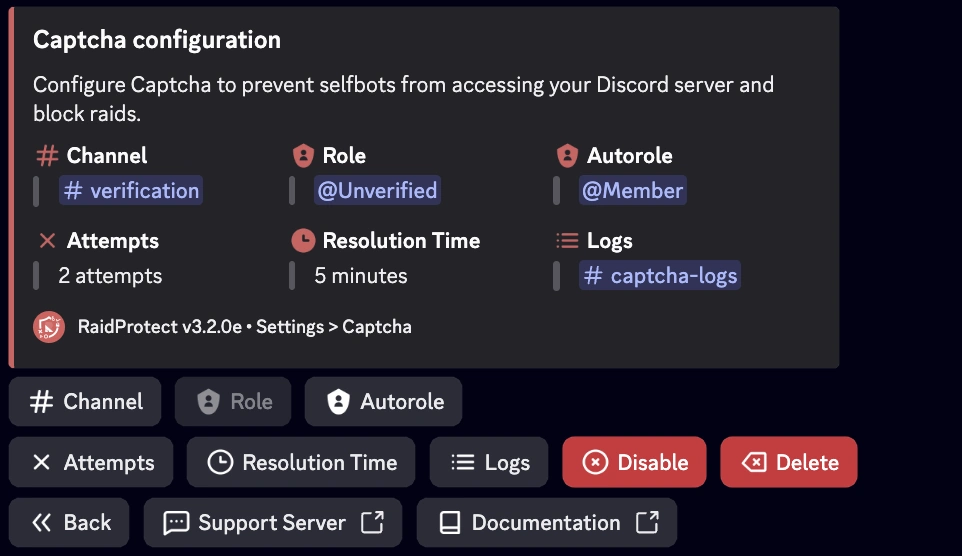
Task: Click the shield icon beside Autorole heading
Action: [x=568, y=156]
